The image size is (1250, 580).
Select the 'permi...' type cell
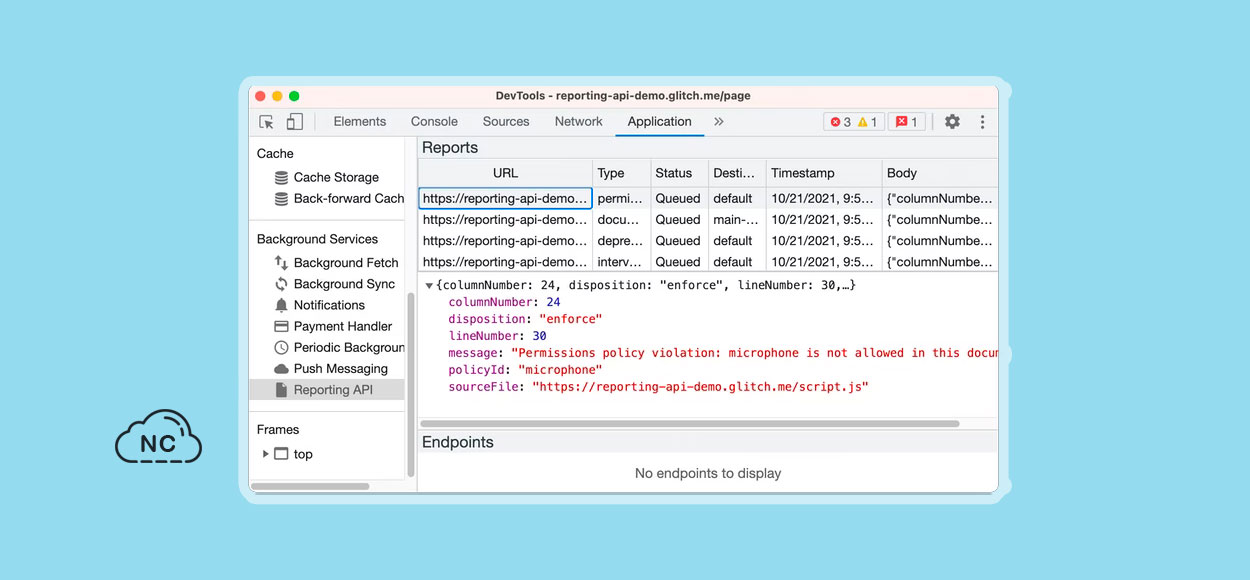tap(622, 198)
